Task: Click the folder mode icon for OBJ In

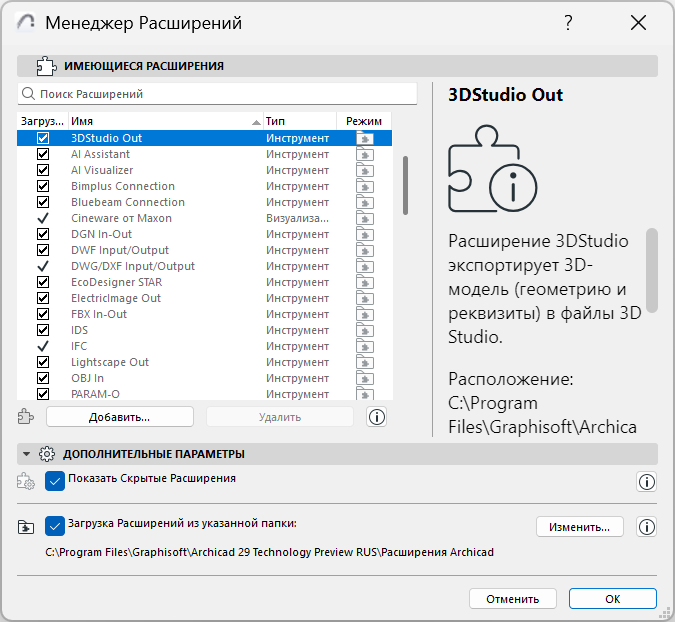Action: (x=365, y=378)
